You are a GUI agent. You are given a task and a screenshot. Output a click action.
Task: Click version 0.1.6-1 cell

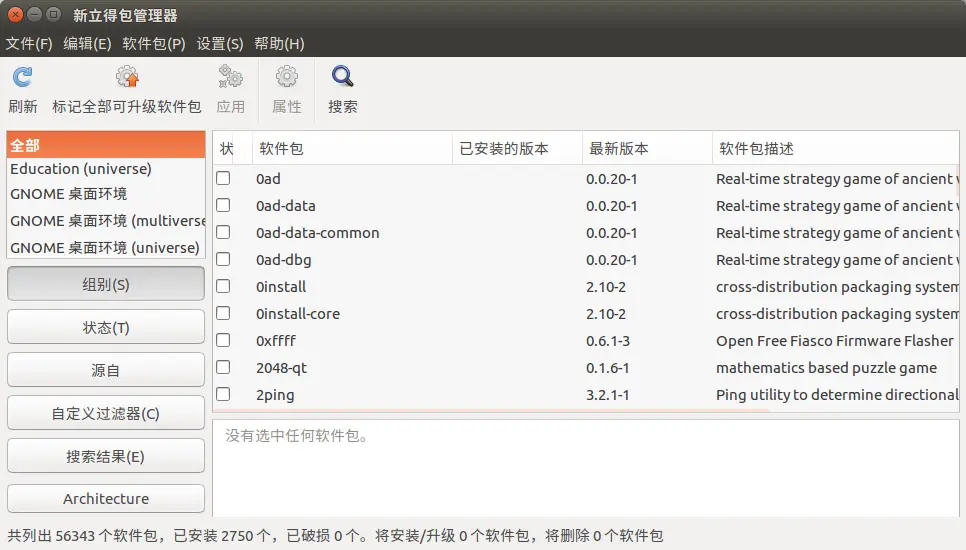click(607, 368)
